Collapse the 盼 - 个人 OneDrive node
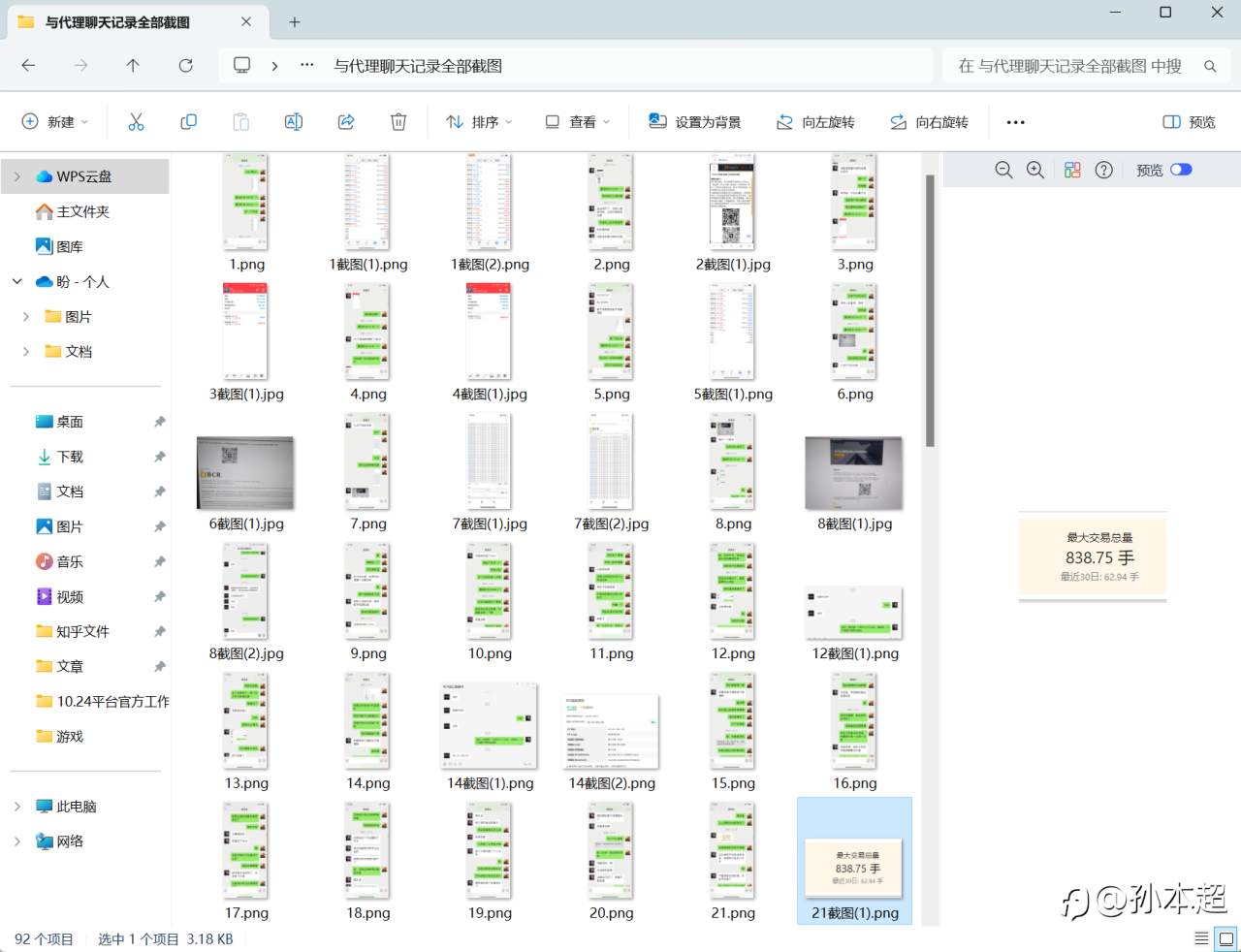1241x952 pixels. [x=17, y=281]
